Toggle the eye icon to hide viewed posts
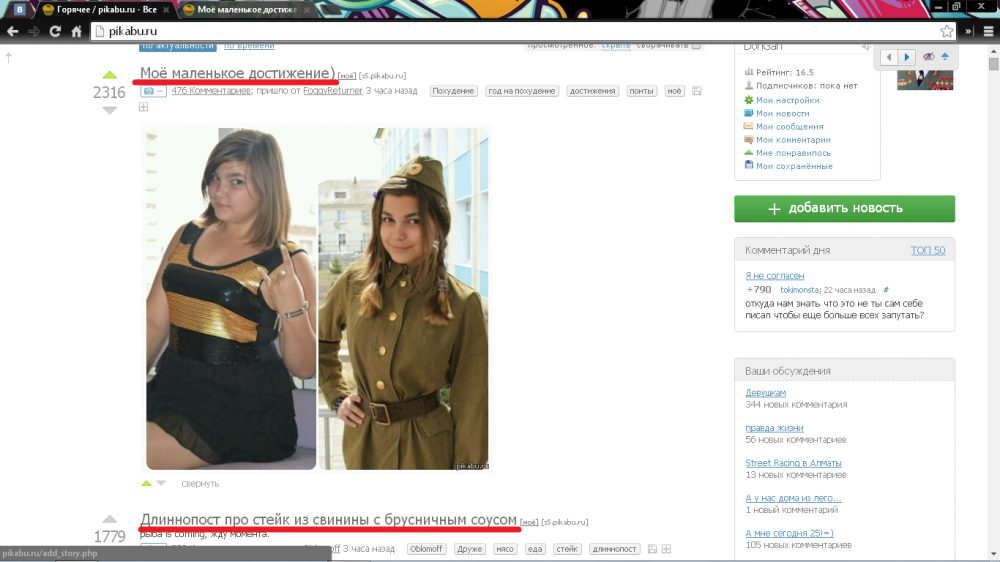 928,57
